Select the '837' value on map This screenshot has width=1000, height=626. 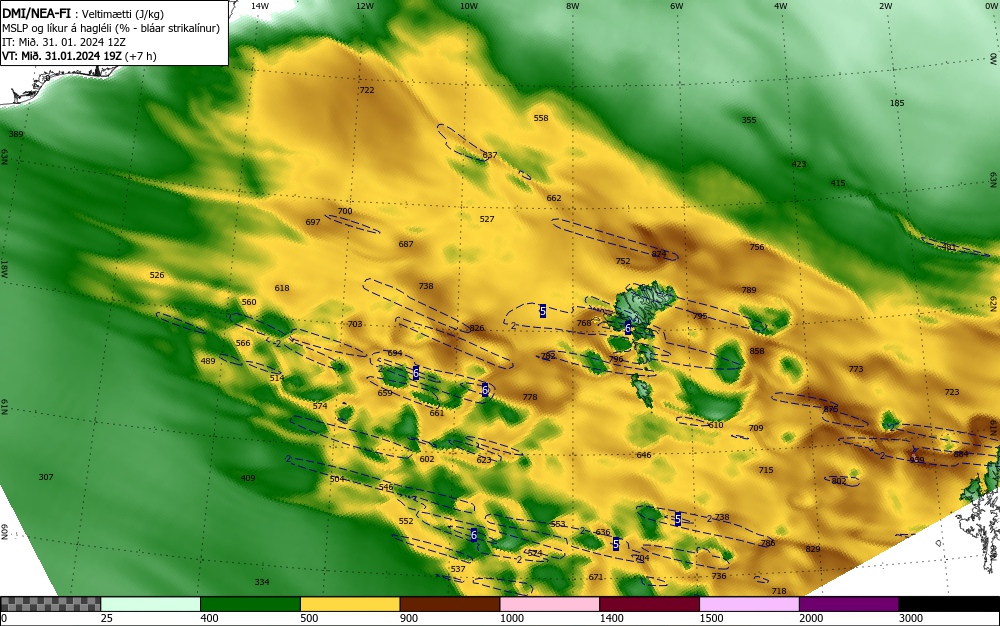[x=490, y=155]
